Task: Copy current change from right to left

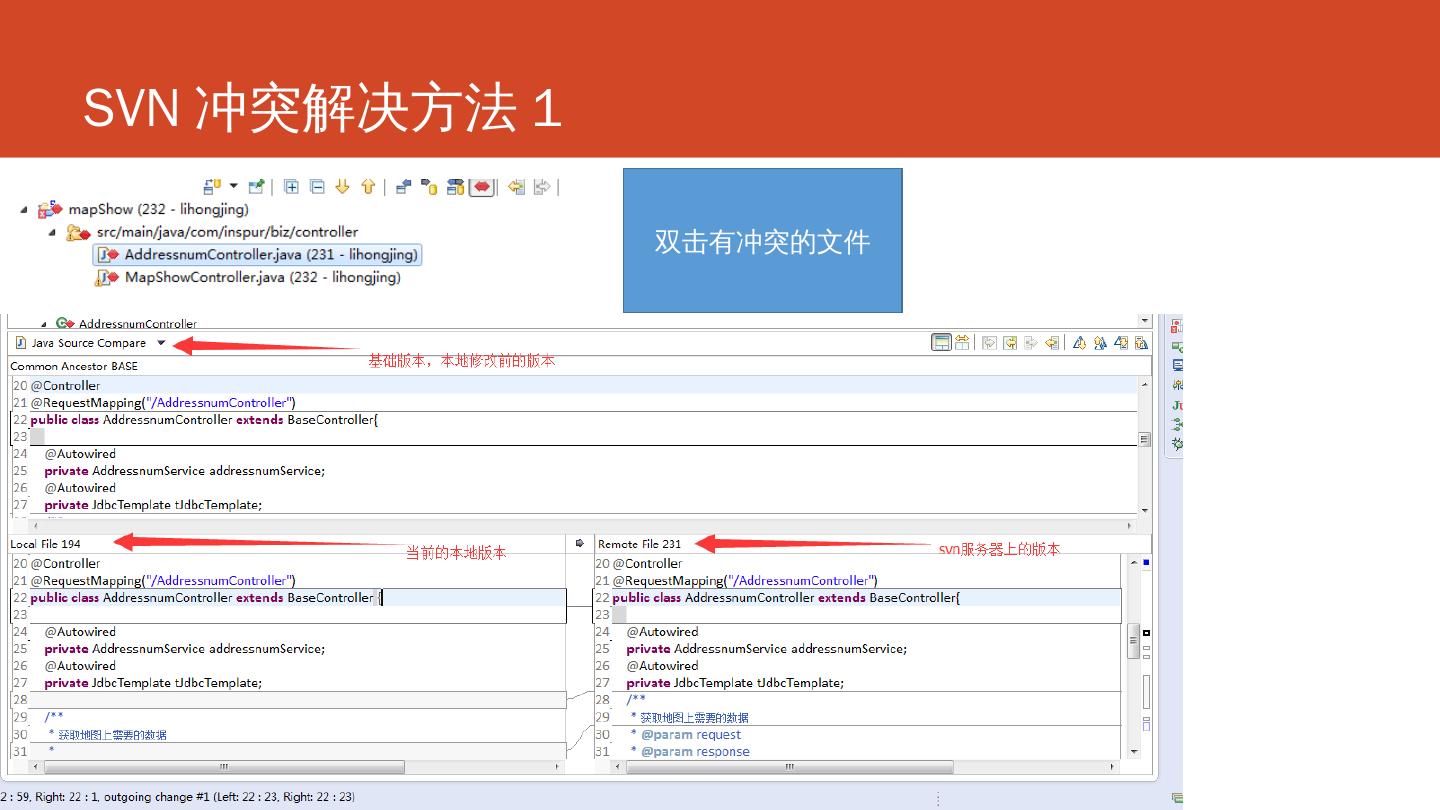Action: pyautogui.click(x=1052, y=343)
